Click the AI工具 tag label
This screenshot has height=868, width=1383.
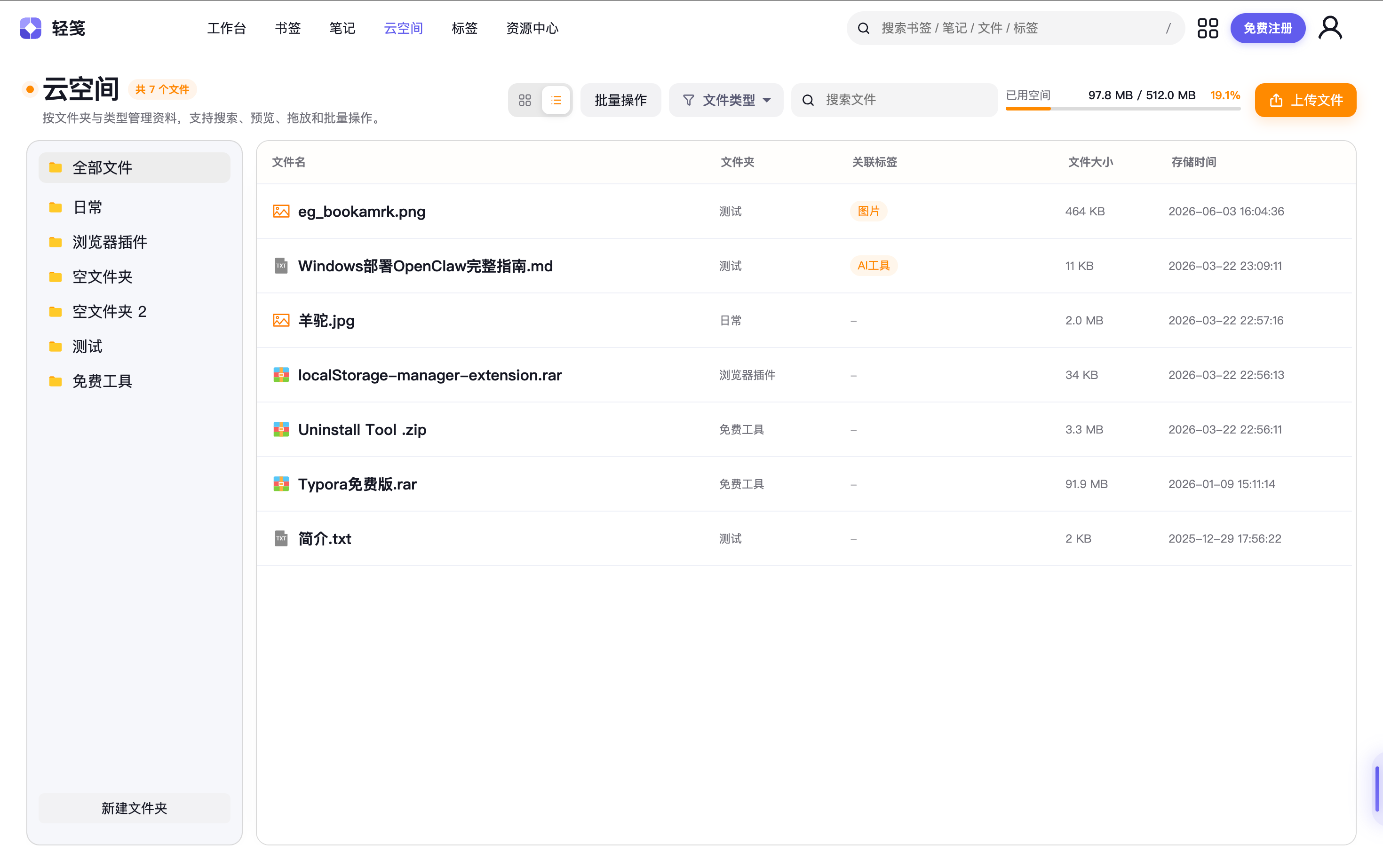coord(874,266)
